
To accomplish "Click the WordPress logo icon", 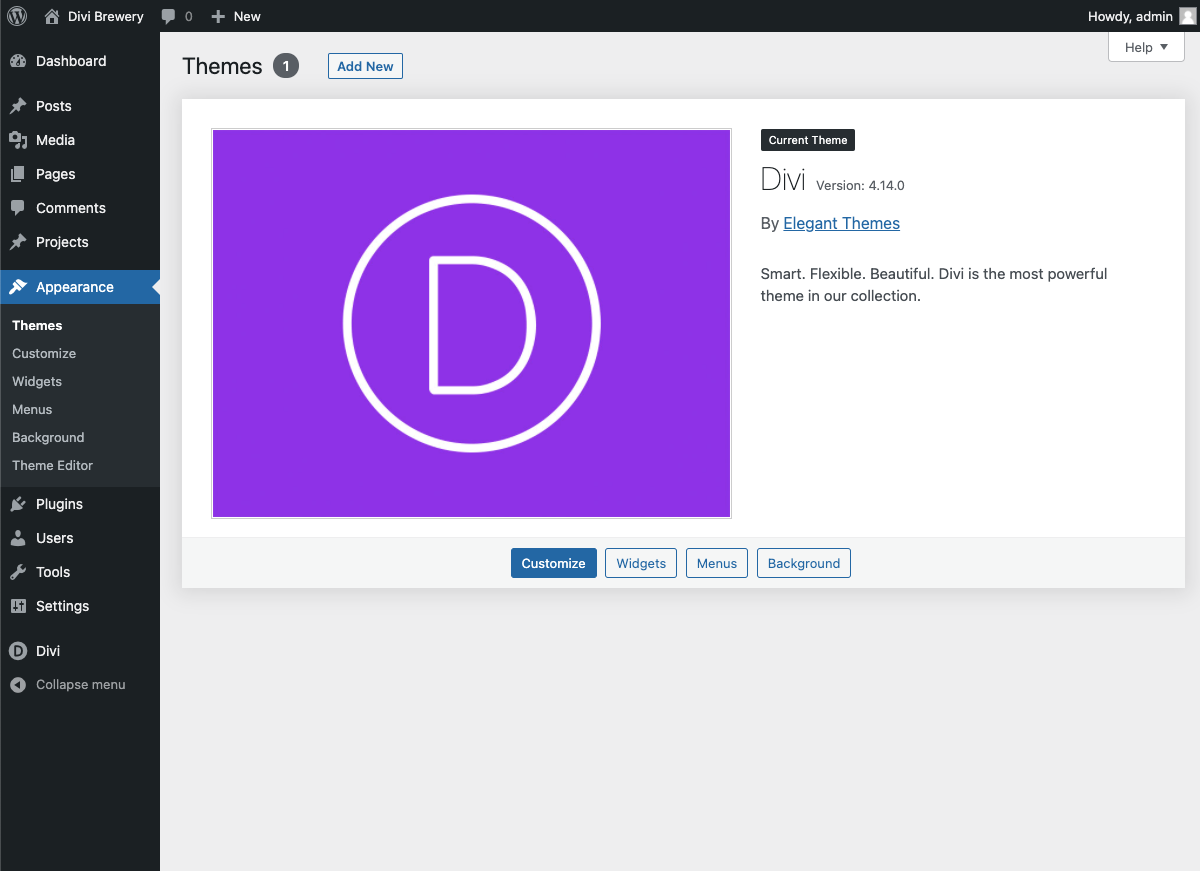I will click(x=17, y=16).
